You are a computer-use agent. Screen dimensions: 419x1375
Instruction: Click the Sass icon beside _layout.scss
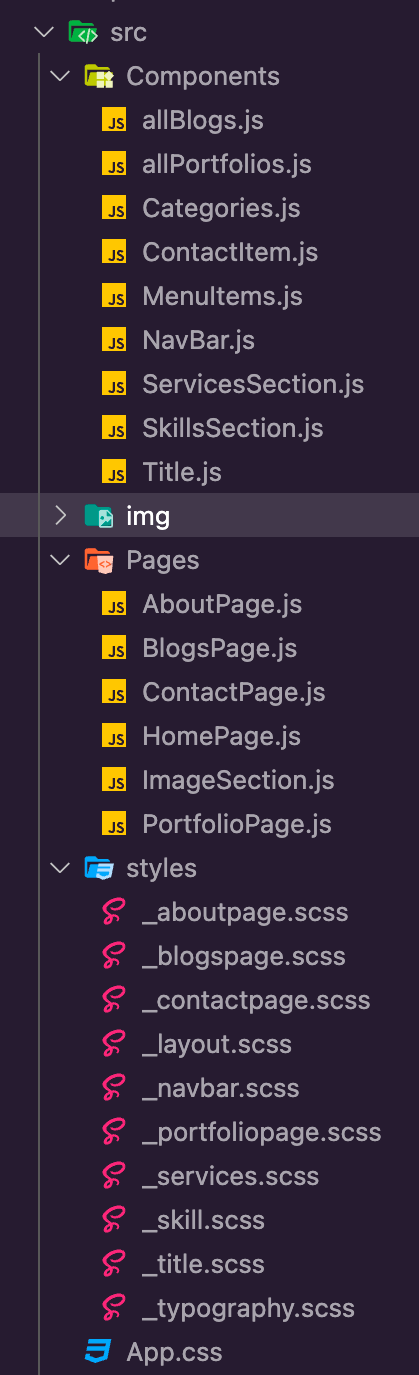115,1044
